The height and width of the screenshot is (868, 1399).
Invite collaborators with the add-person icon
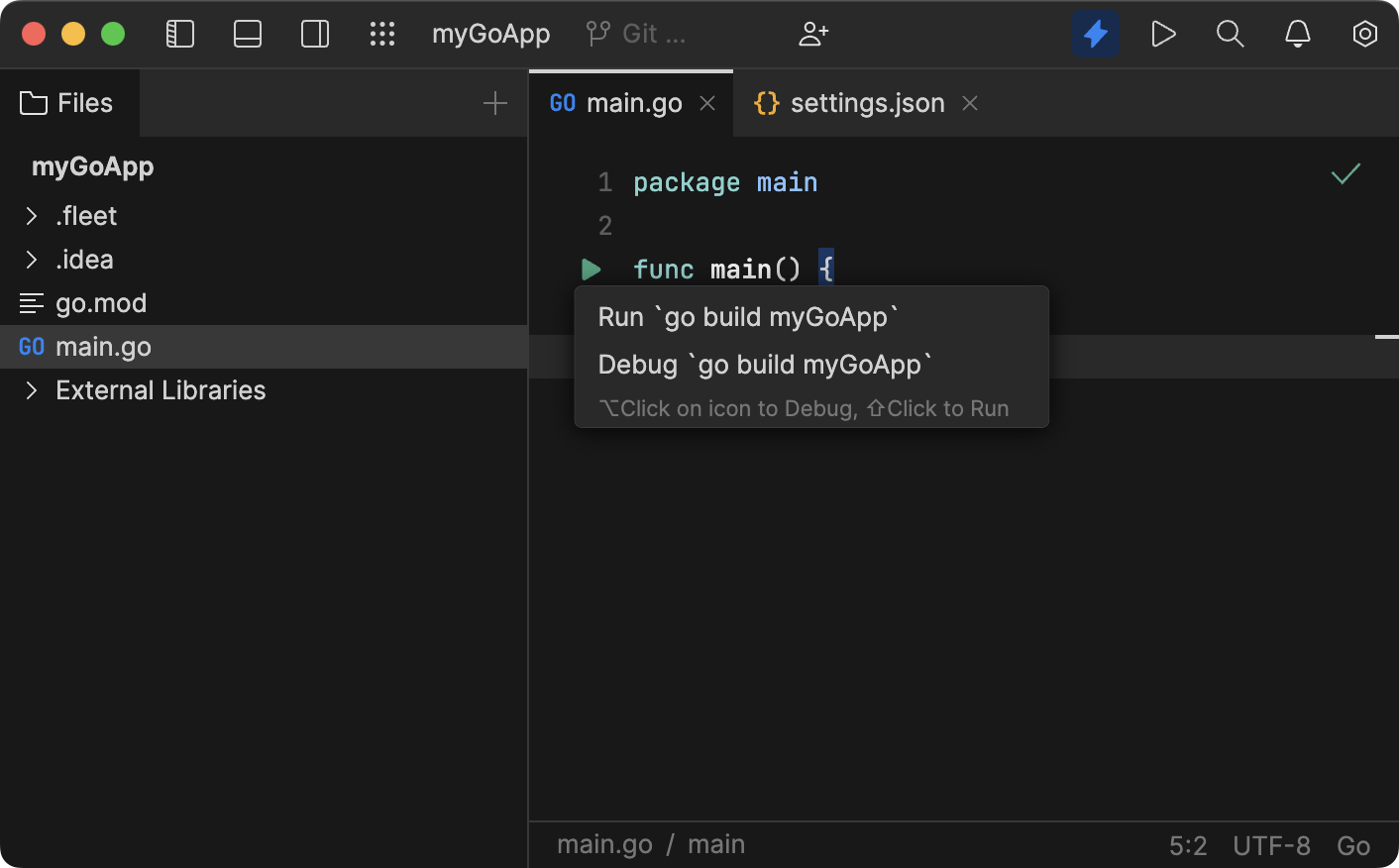813,33
